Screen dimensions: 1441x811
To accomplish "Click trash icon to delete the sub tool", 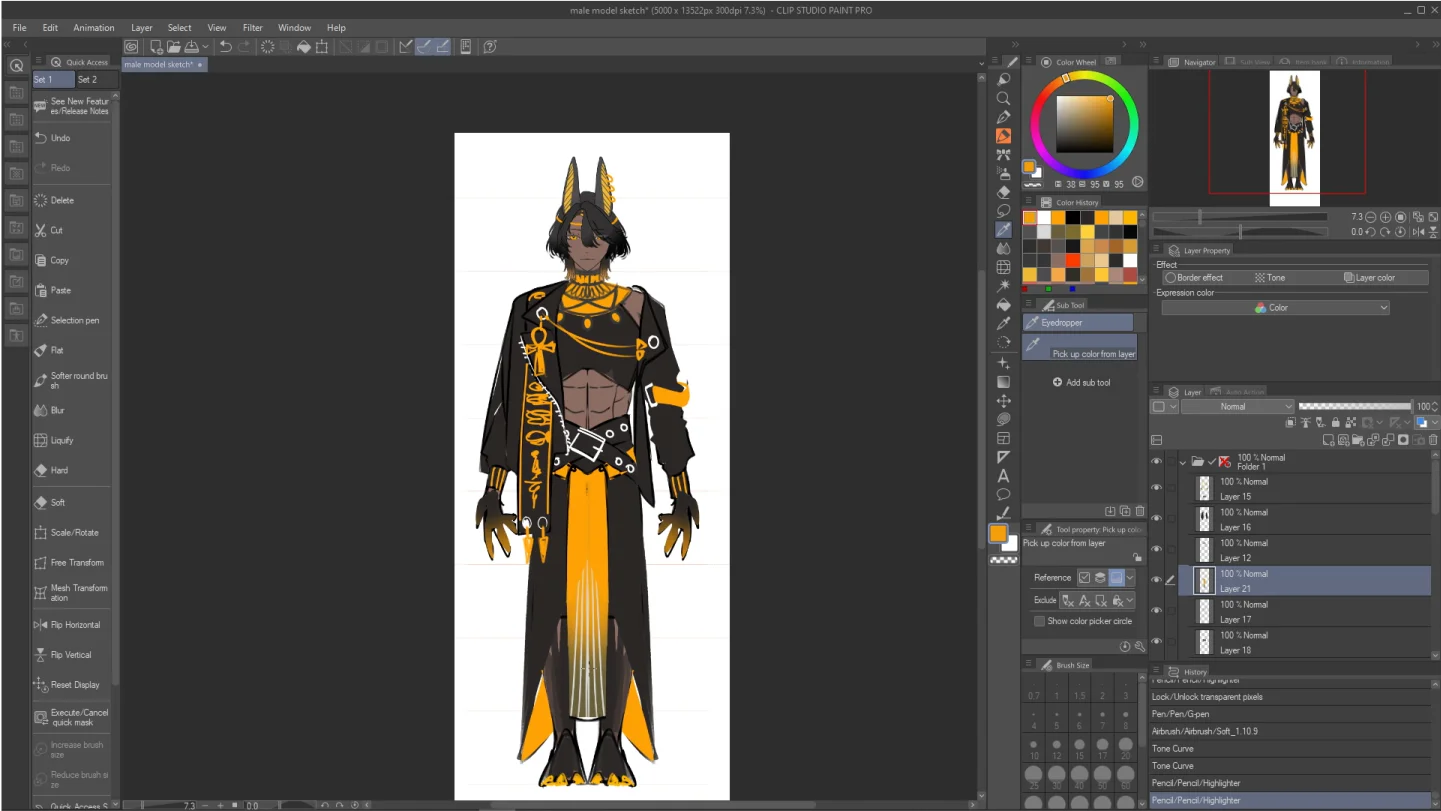I will point(1139,511).
